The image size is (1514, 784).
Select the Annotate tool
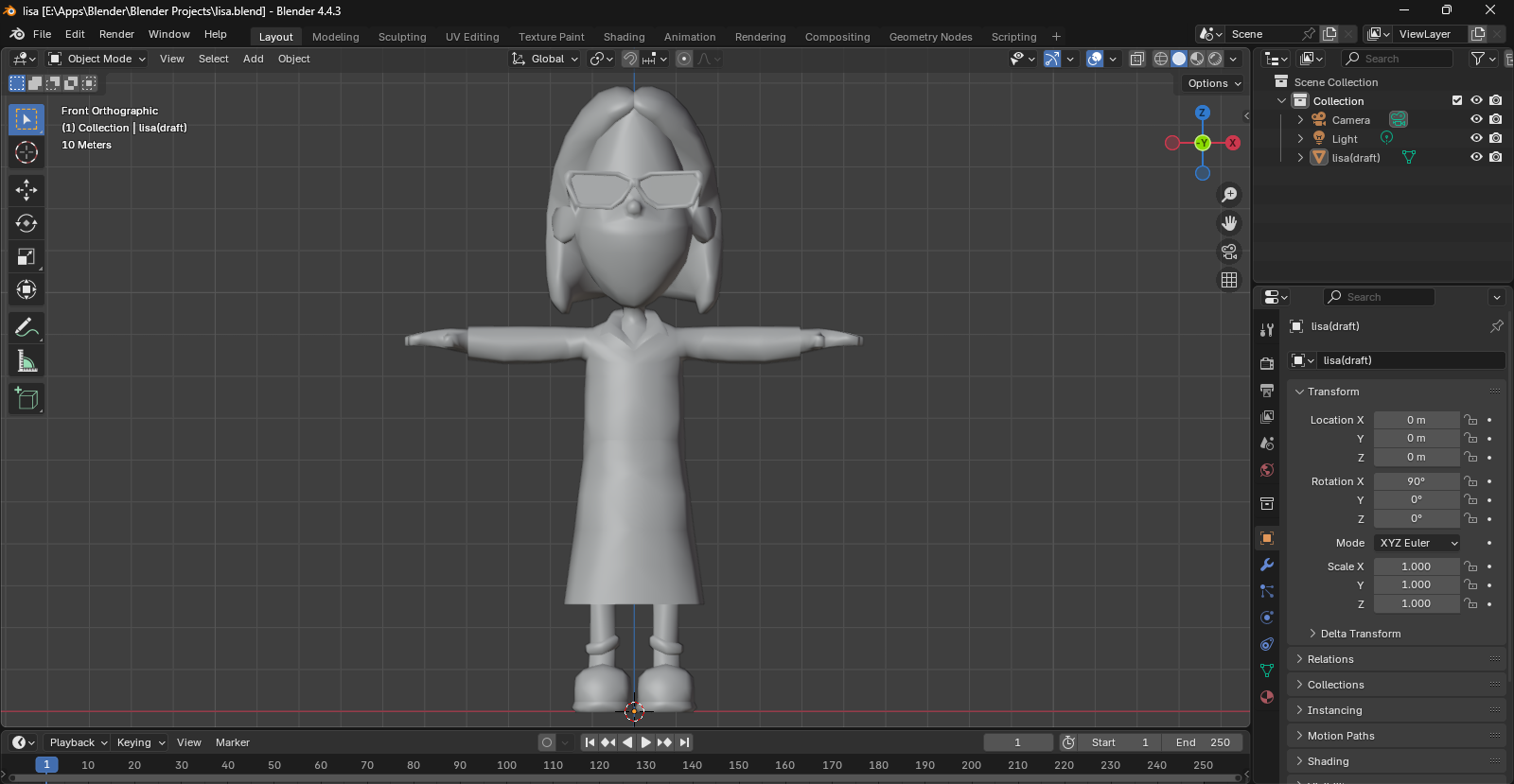pyautogui.click(x=26, y=328)
